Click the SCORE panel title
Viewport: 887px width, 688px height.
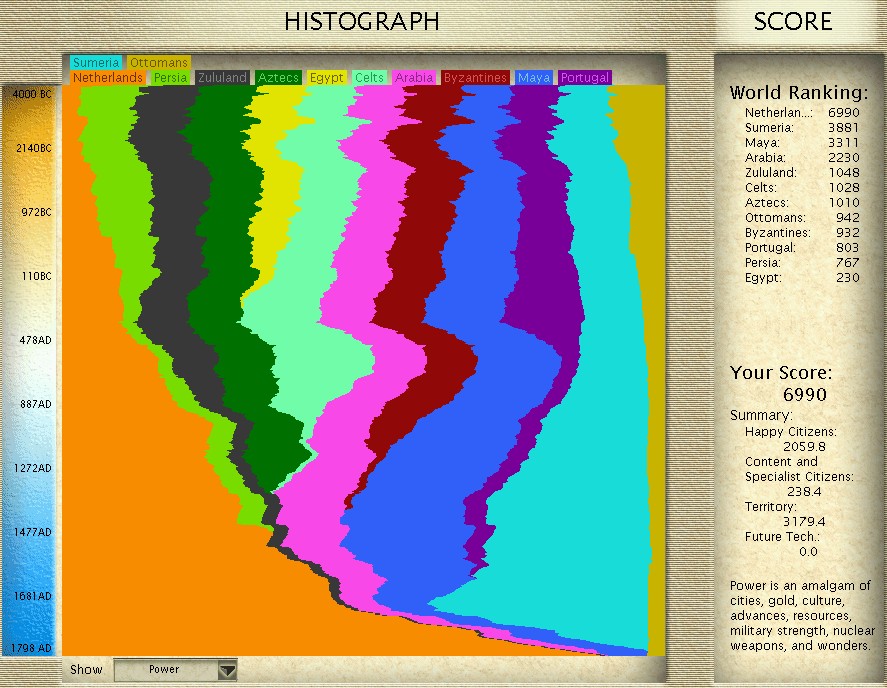(793, 22)
